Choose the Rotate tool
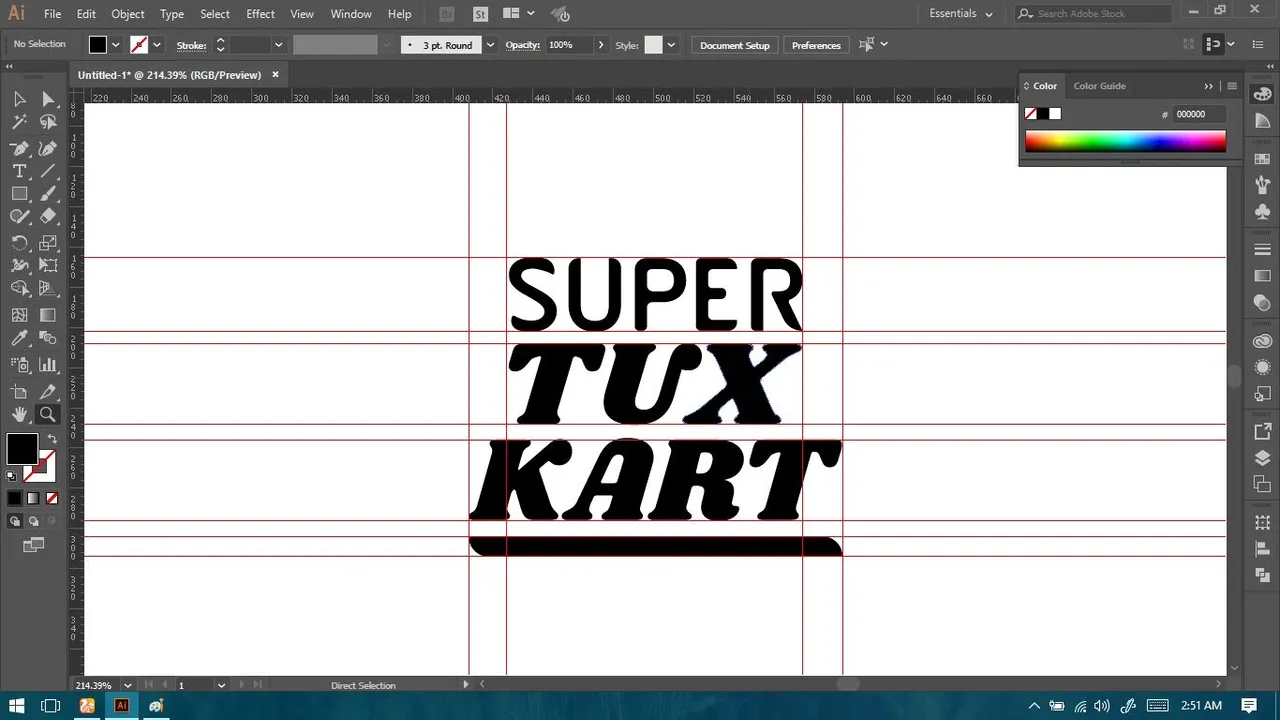This screenshot has height=720, width=1280. (19, 243)
